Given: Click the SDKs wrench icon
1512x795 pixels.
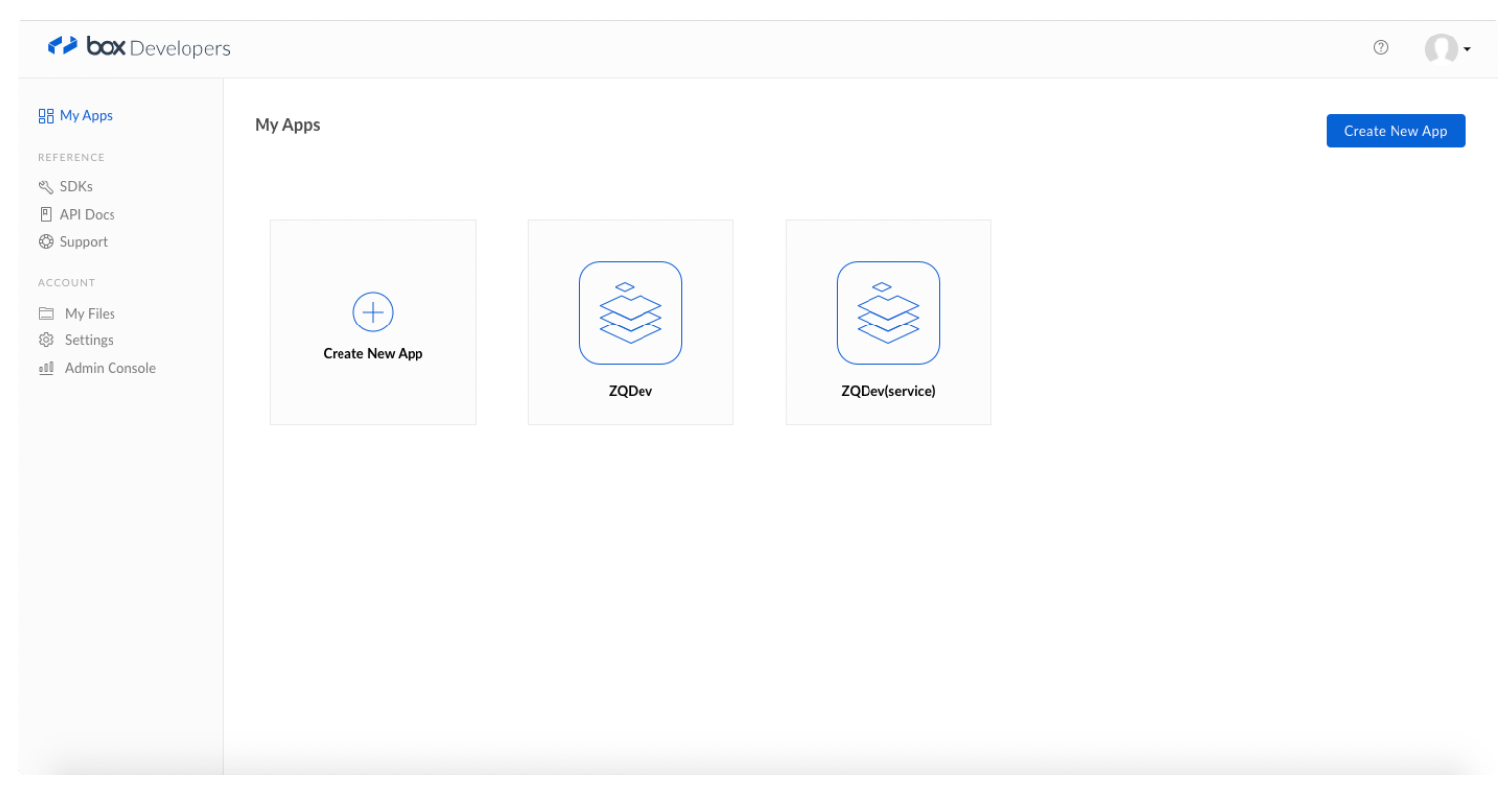Looking at the screenshot, I should click(46, 187).
